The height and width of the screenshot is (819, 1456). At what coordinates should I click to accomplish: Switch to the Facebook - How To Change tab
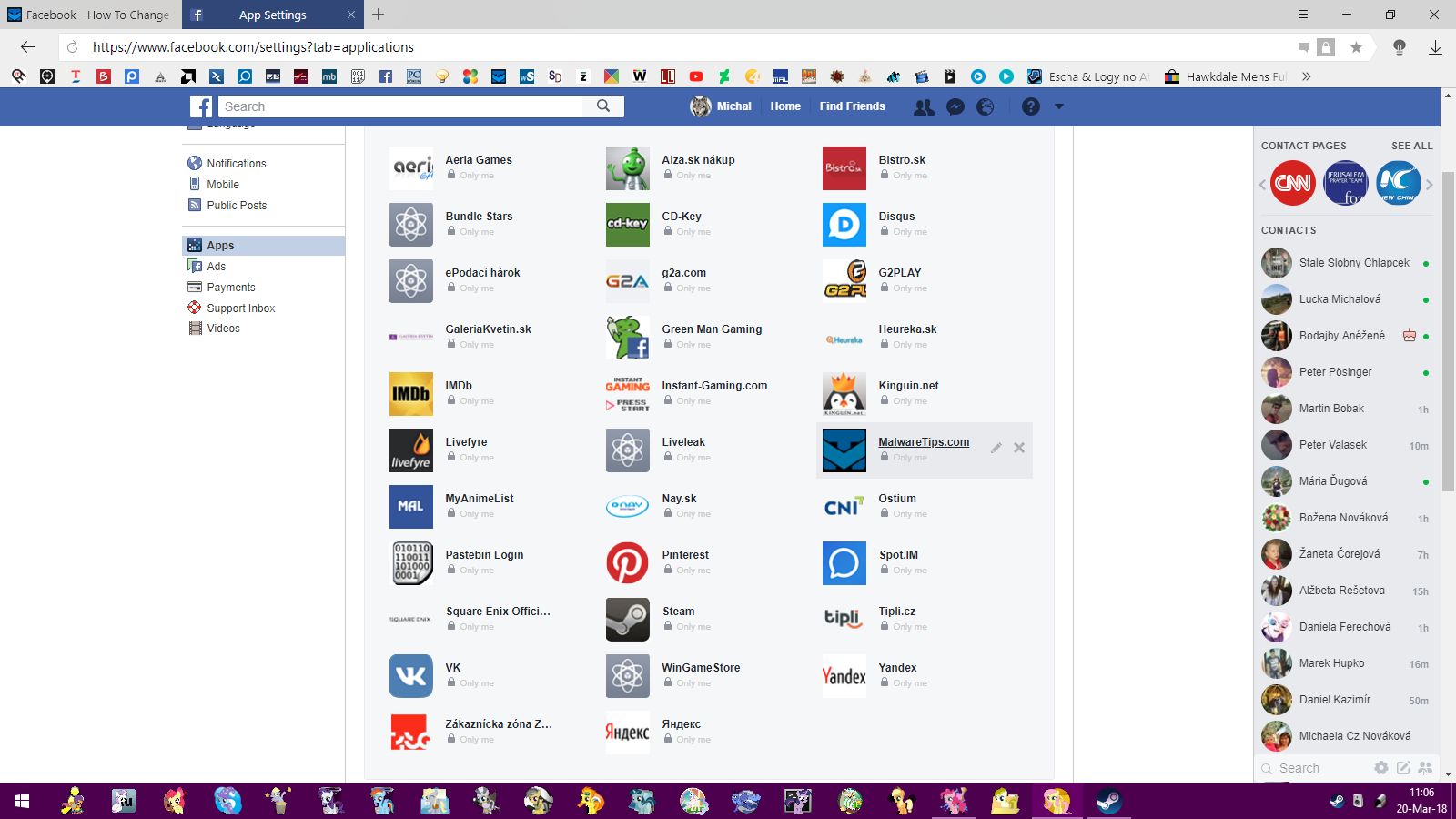(91, 15)
